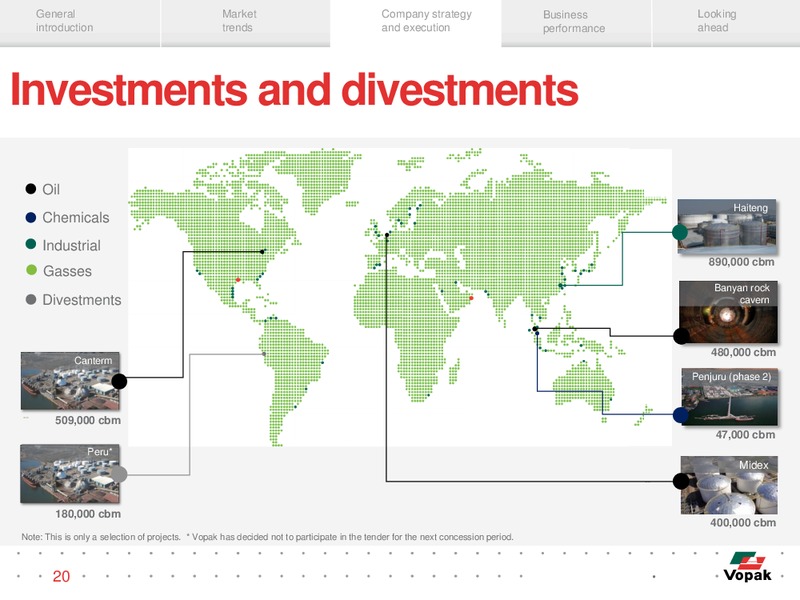This screenshot has height=600, width=800.
Task: Click the black Singapore dot on the map
Action: click(535, 329)
